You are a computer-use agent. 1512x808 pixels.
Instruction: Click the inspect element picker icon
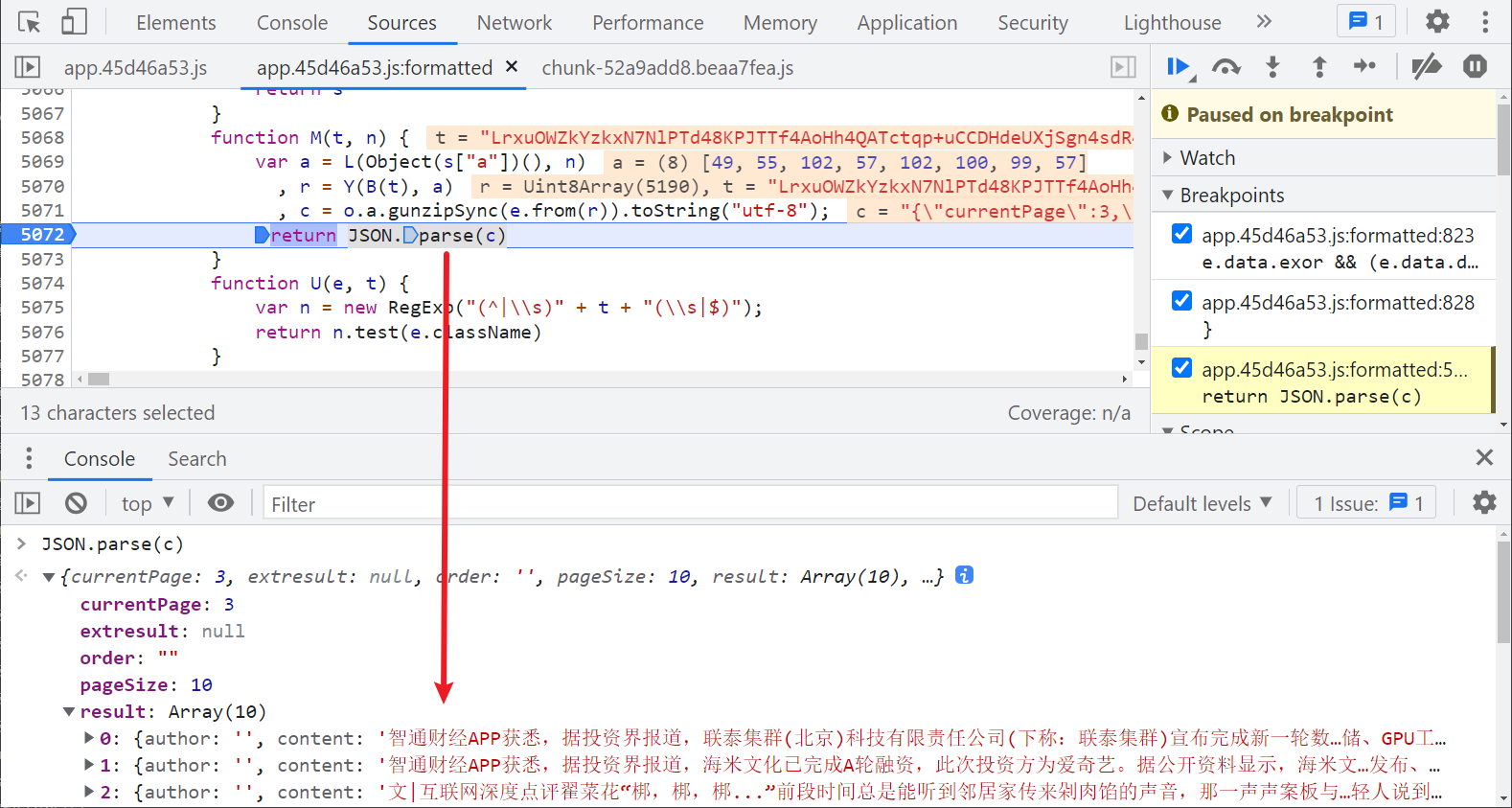tap(30, 22)
